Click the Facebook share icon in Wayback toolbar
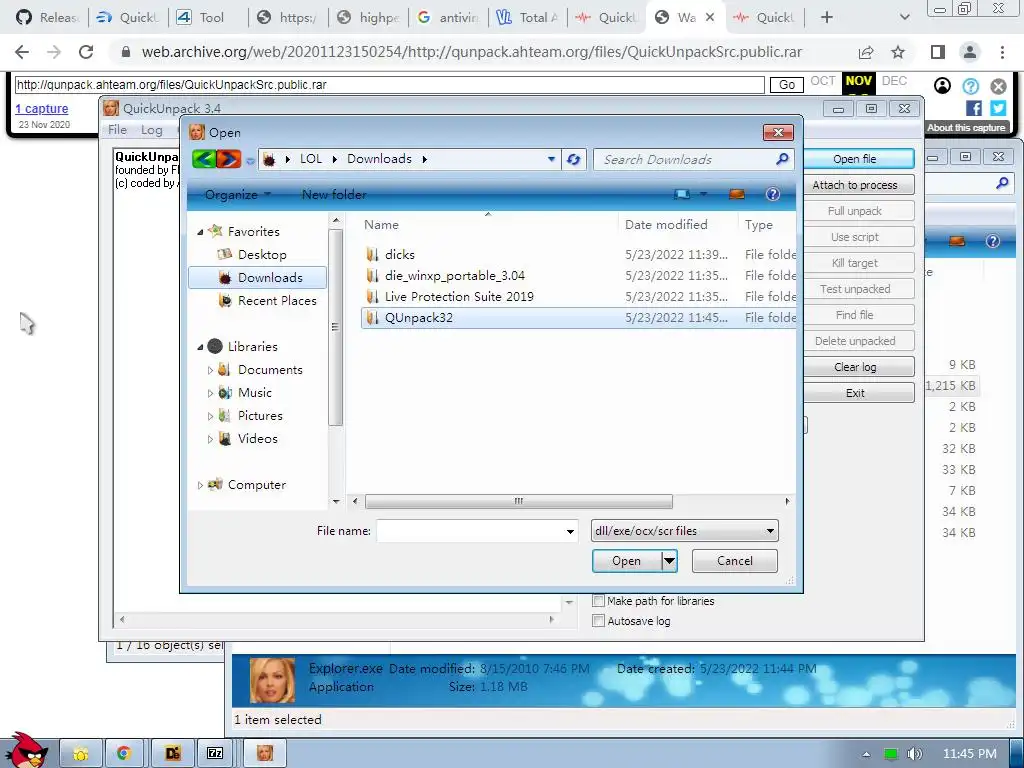 974,108
